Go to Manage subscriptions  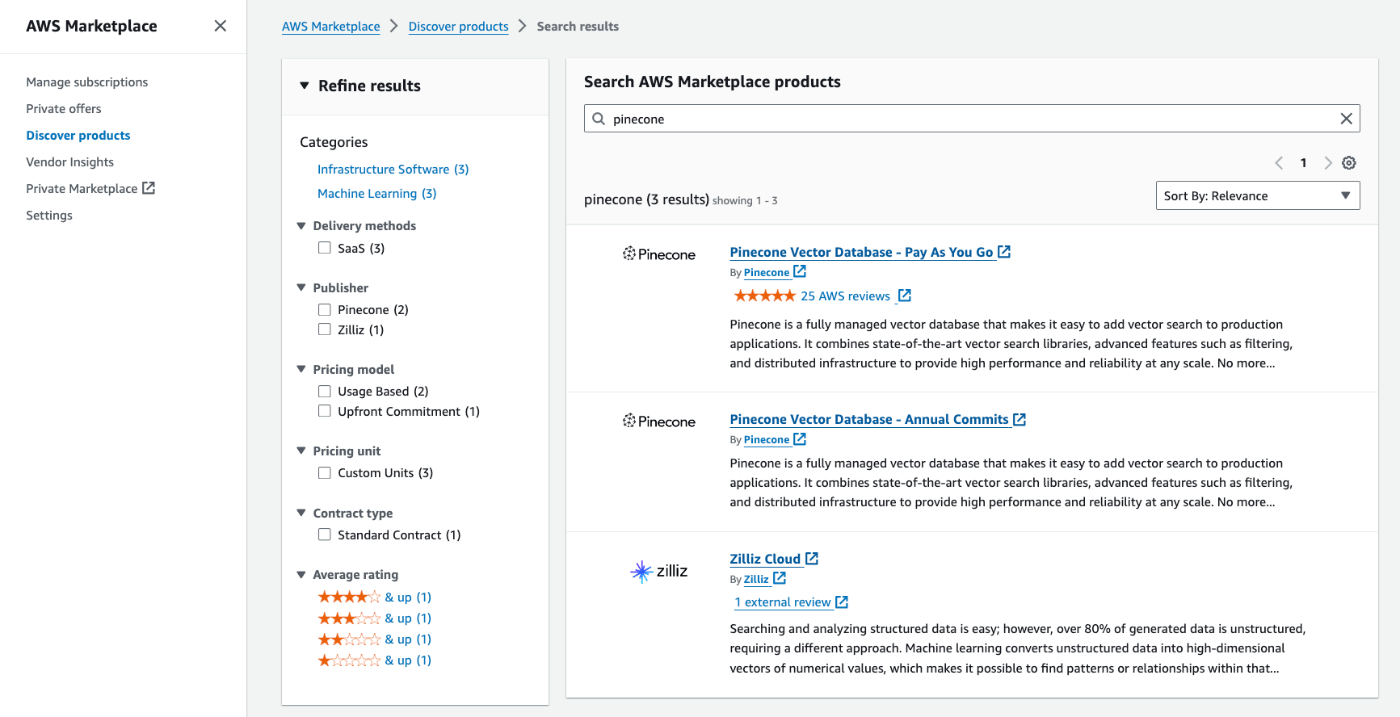87,82
